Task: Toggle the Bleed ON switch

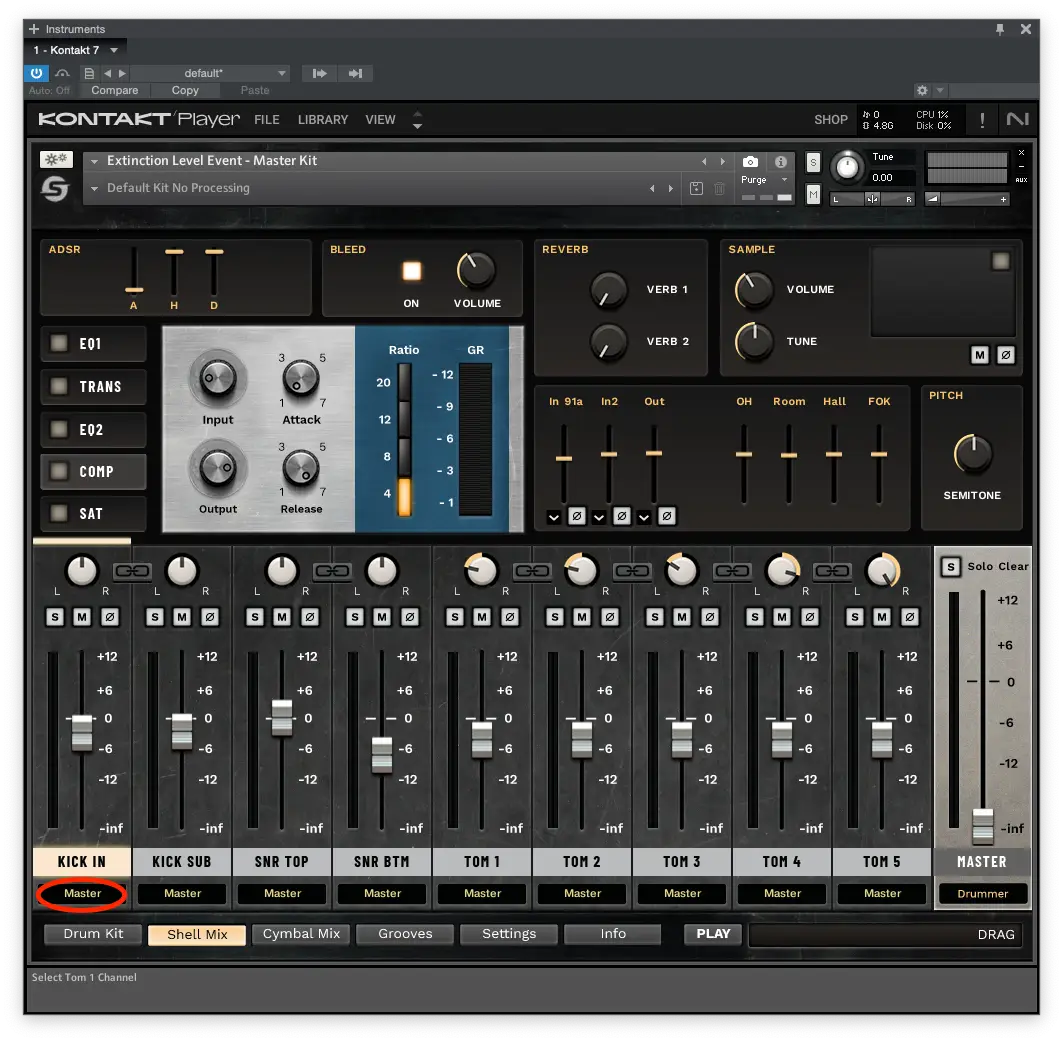Action: click(412, 270)
